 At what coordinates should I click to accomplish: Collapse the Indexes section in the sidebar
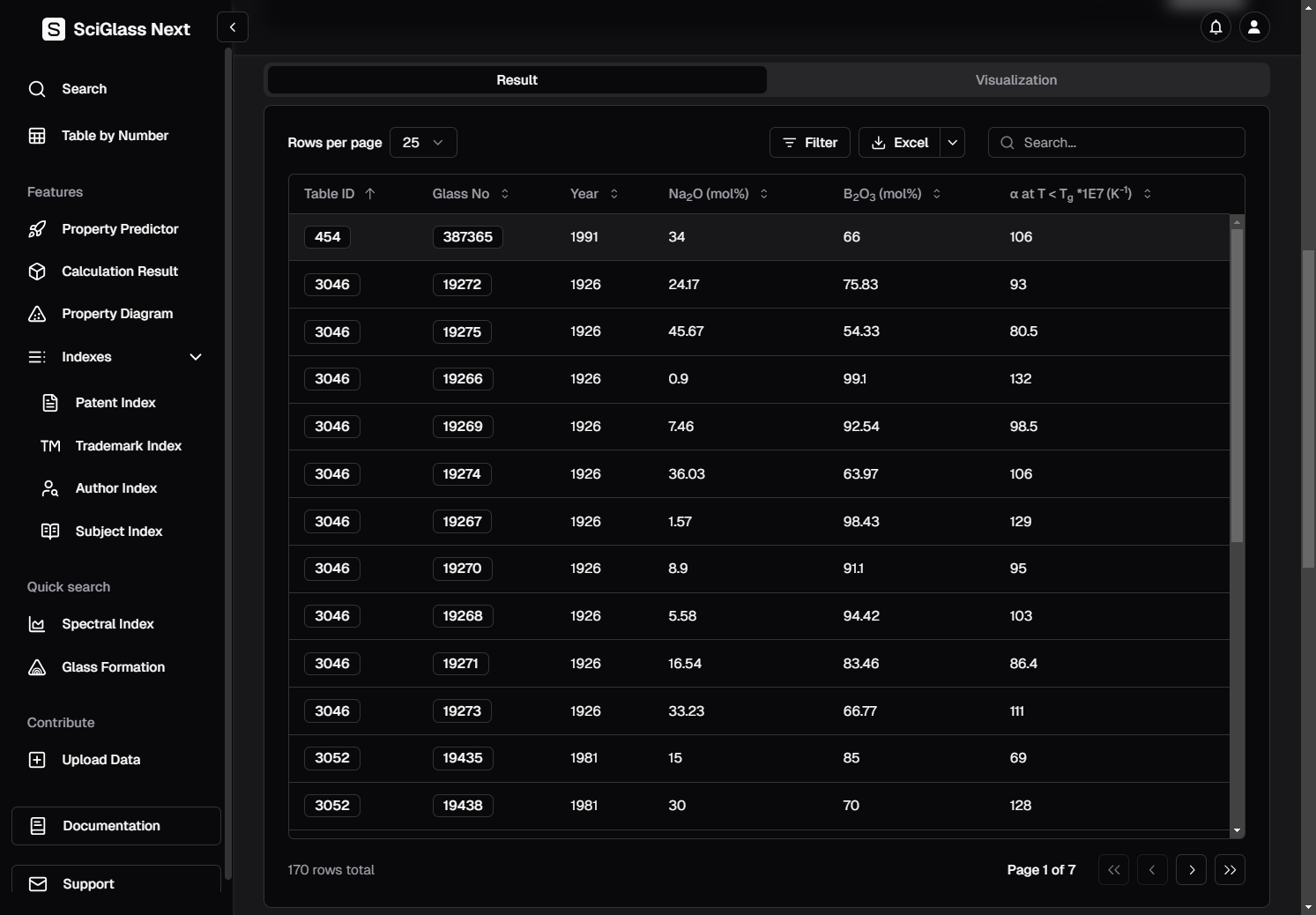[x=196, y=357]
